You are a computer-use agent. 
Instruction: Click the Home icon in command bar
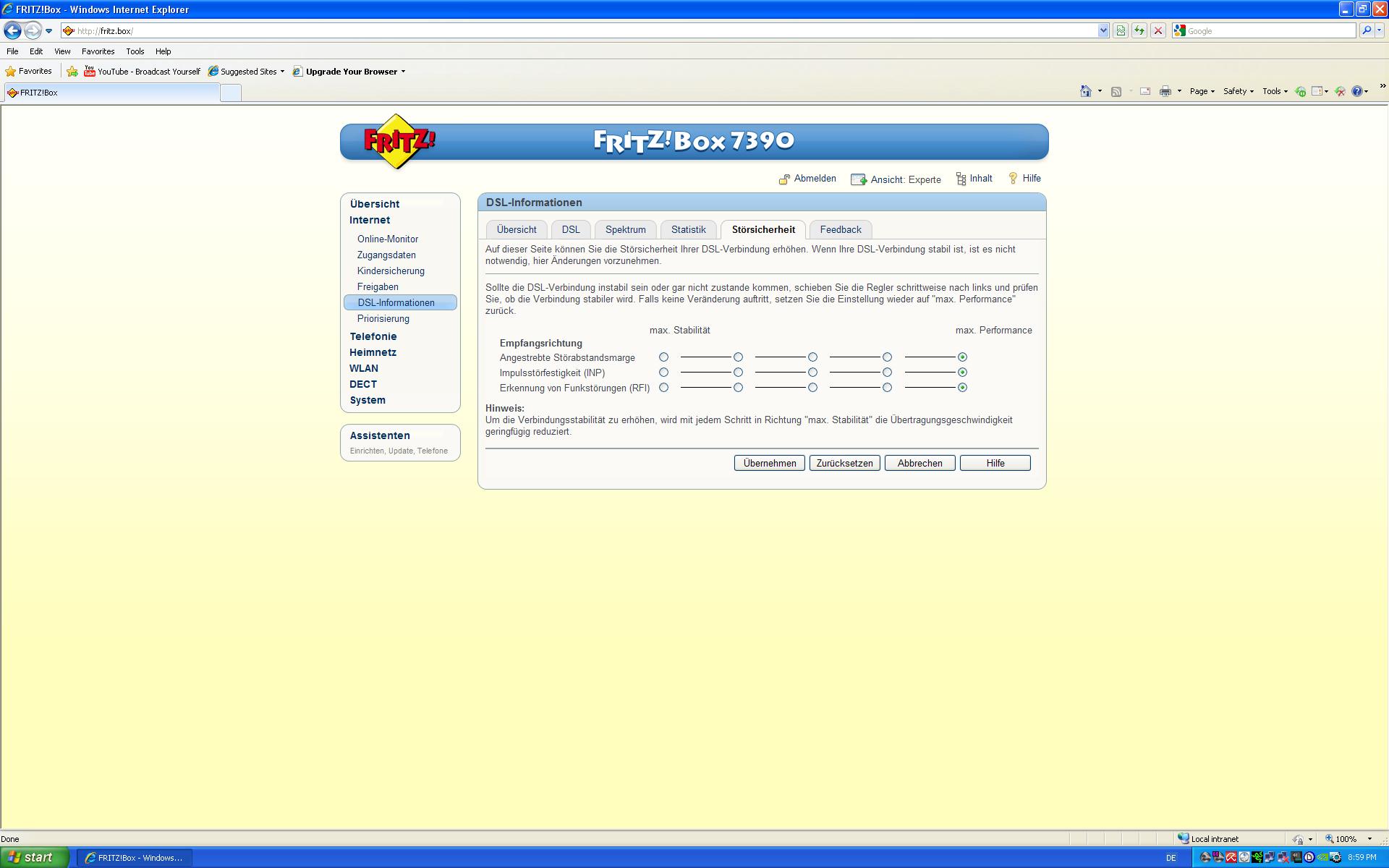pyautogui.click(x=1085, y=91)
